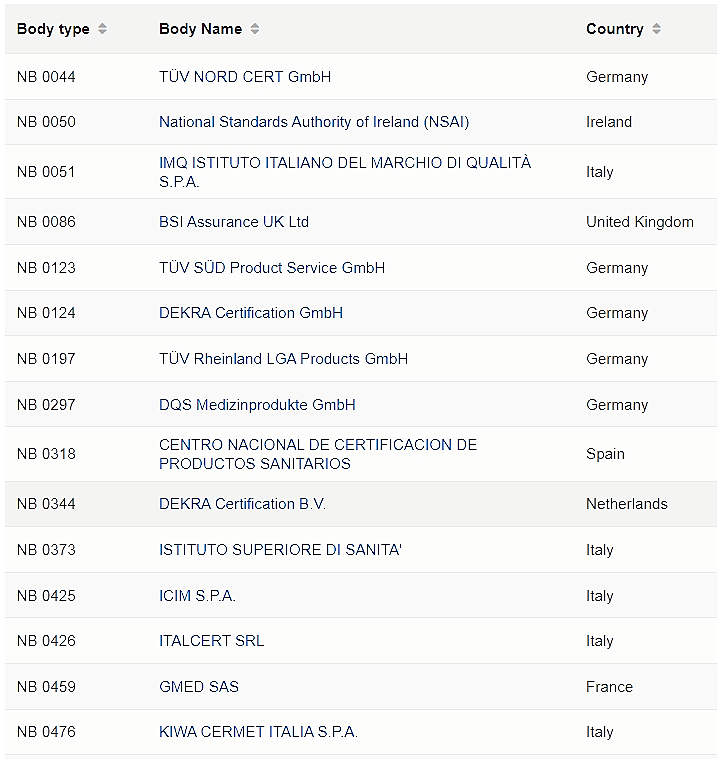Open DEKRA Certification GmbH link
The width and height of the screenshot is (720, 759).
pos(251,313)
